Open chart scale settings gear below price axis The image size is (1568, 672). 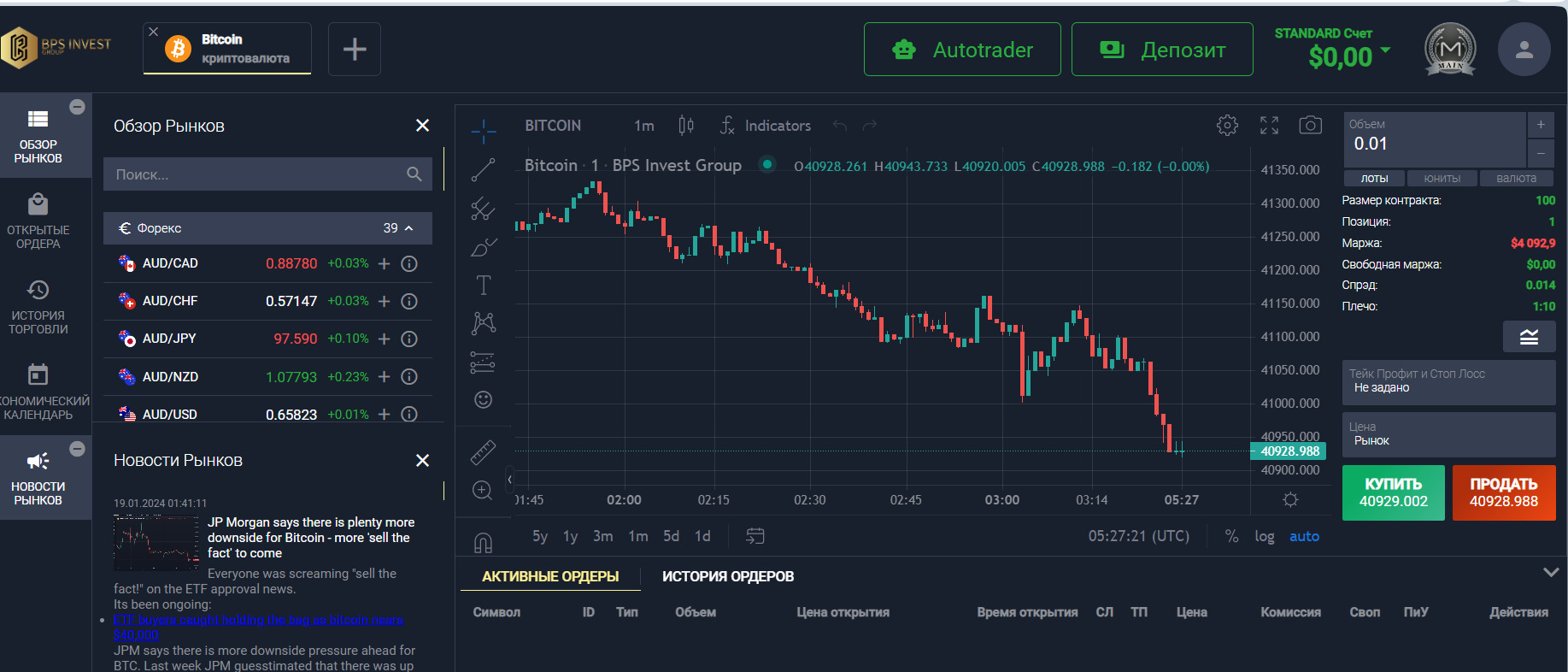point(1290,499)
